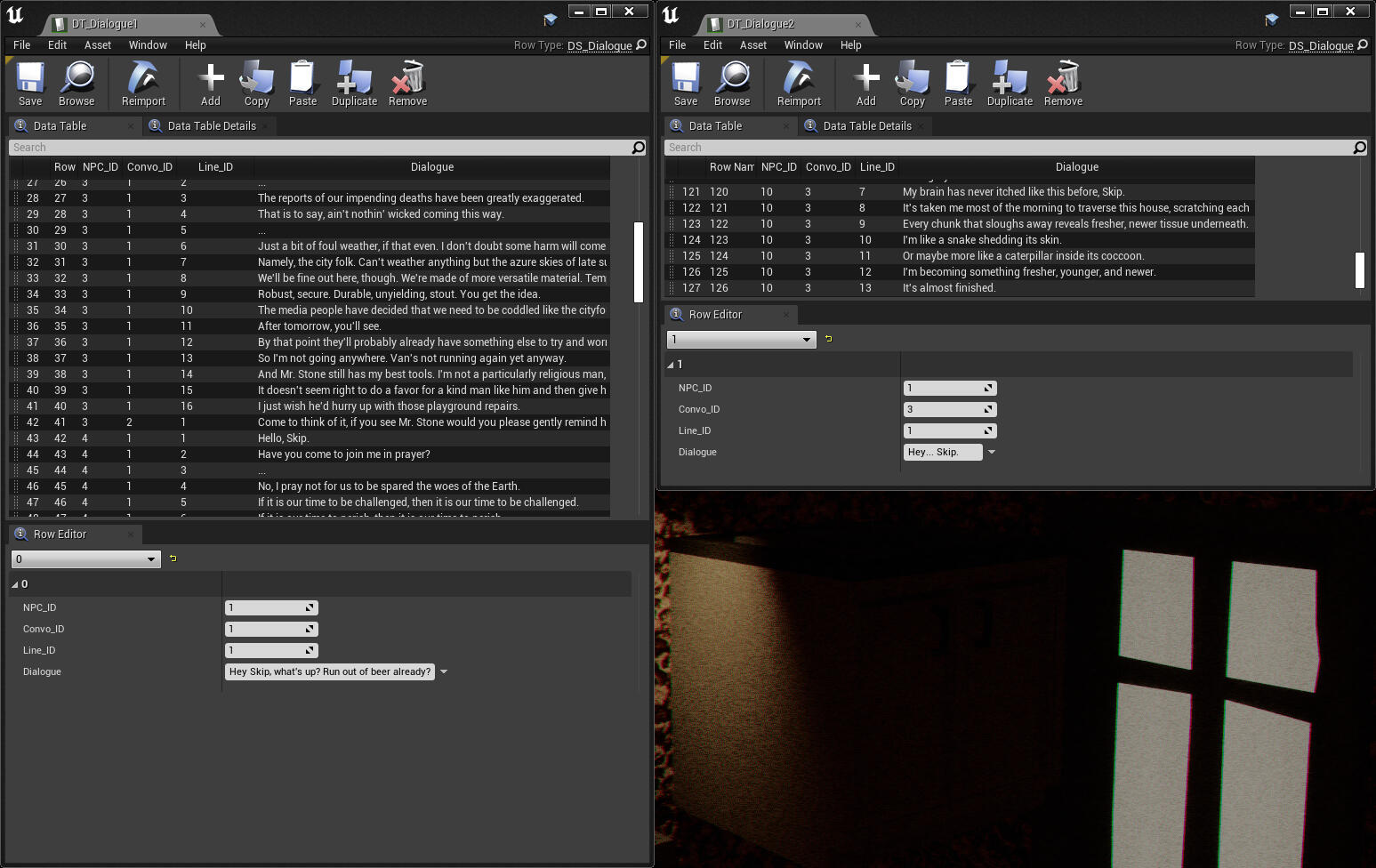Click Reimport icon in DT_Dialogue2 toolbar

[x=798, y=84]
